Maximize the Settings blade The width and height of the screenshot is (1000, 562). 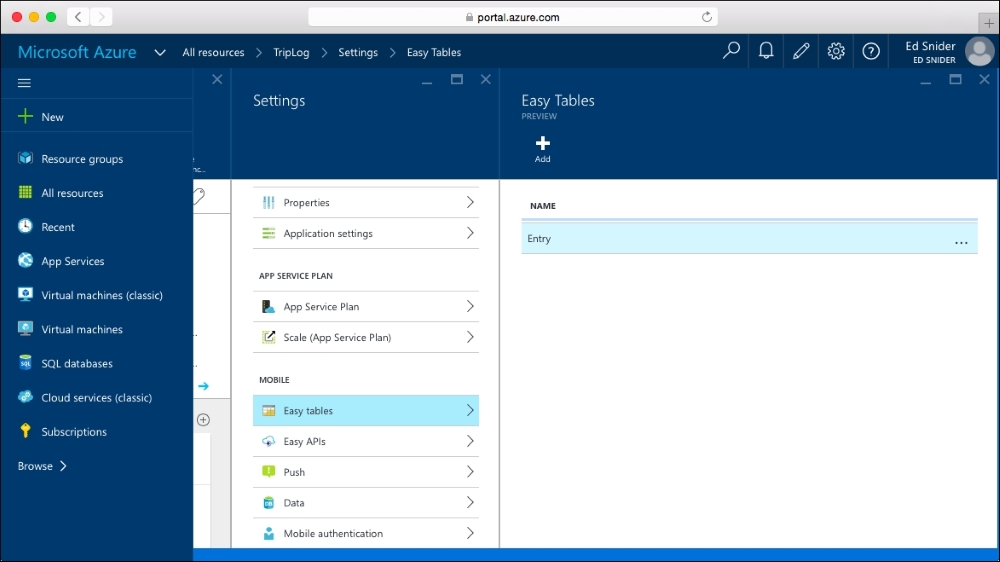point(457,79)
